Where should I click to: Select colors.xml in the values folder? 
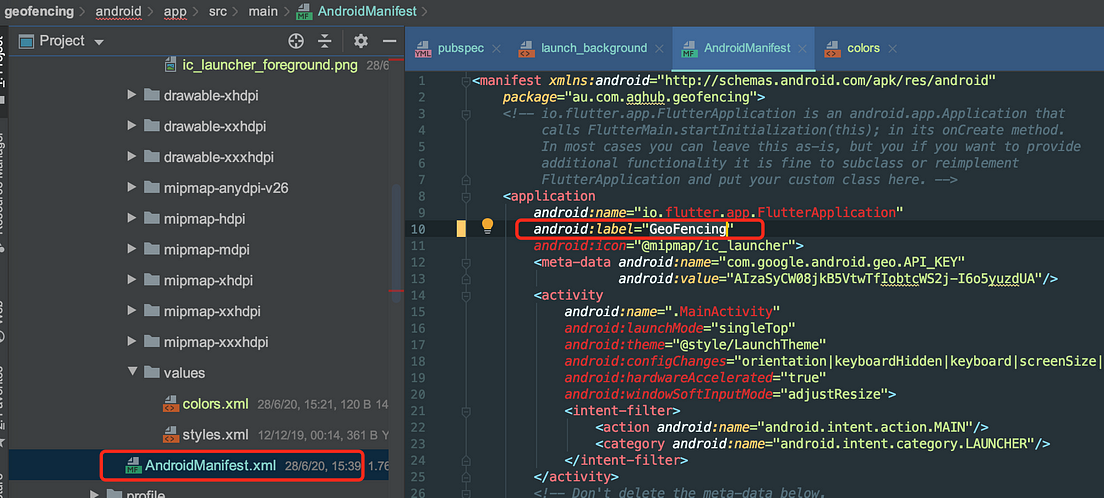point(215,404)
